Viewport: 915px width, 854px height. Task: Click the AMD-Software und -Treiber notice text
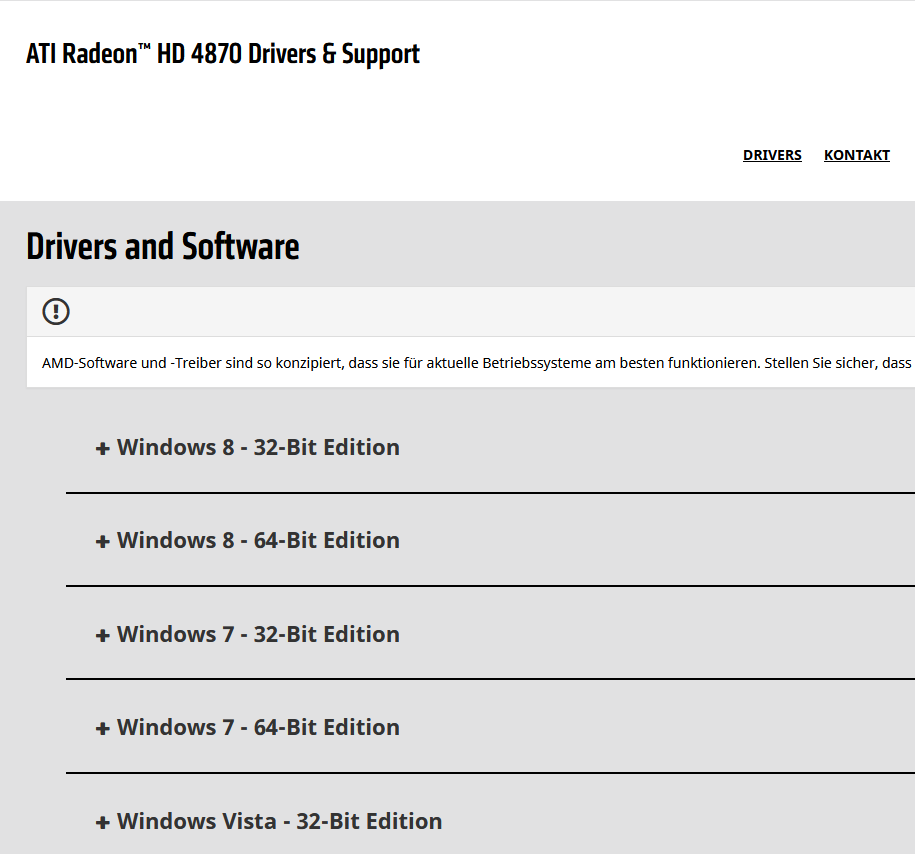point(477,363)
